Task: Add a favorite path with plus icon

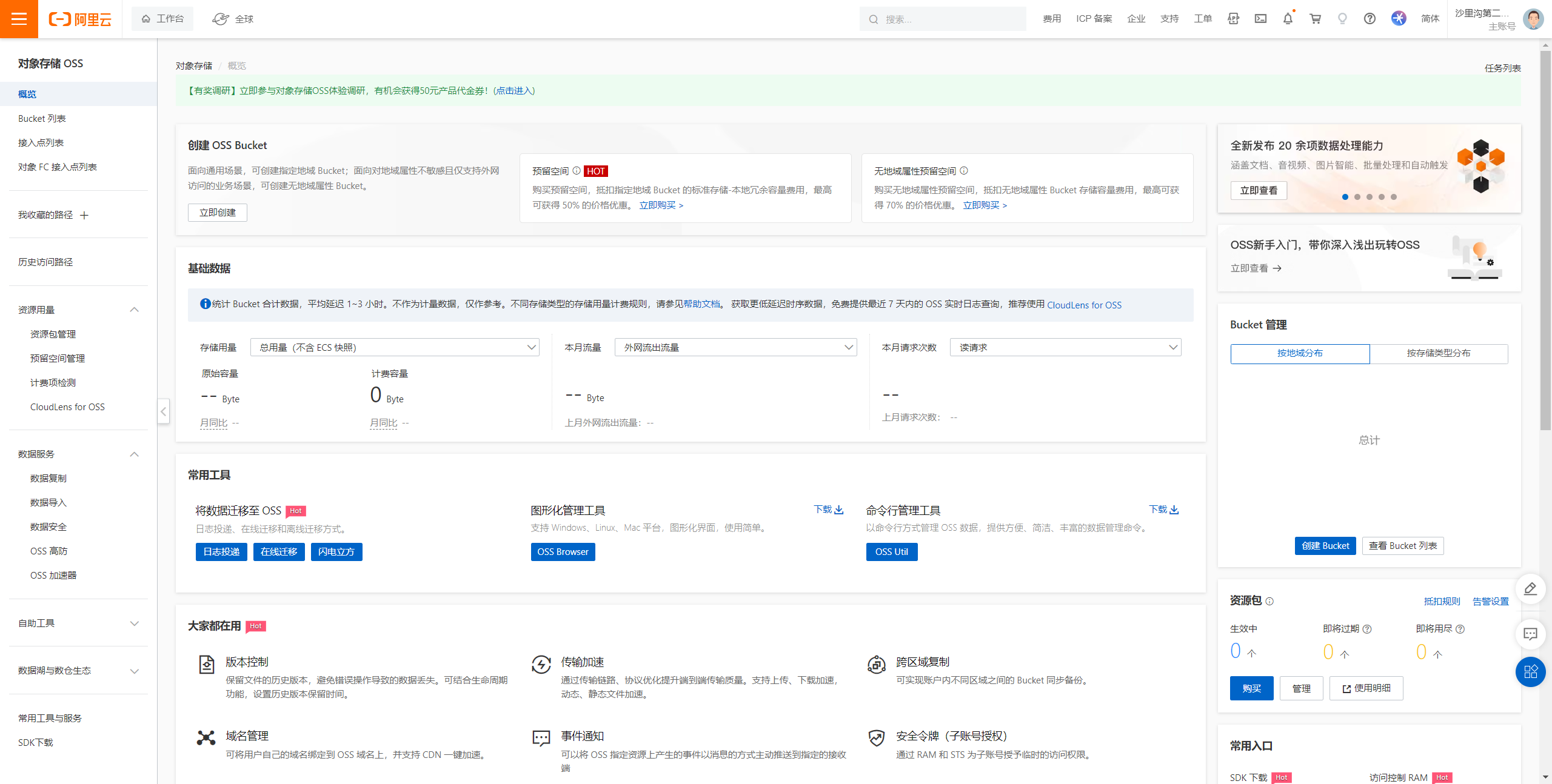Action: coord(84,215)
